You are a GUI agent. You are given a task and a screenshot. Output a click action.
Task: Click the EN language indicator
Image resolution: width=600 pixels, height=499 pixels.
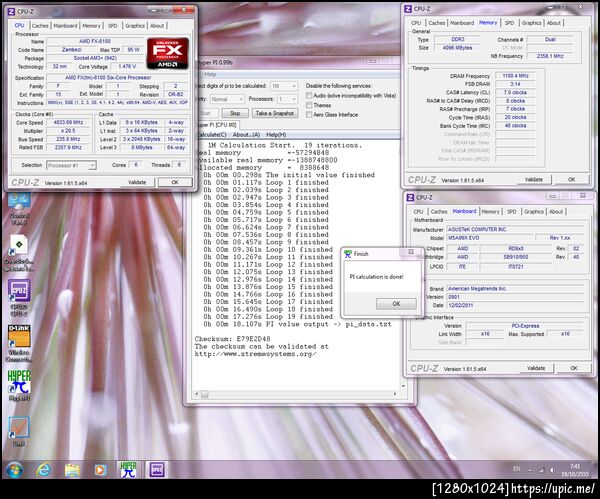click(x=517, y=469)
